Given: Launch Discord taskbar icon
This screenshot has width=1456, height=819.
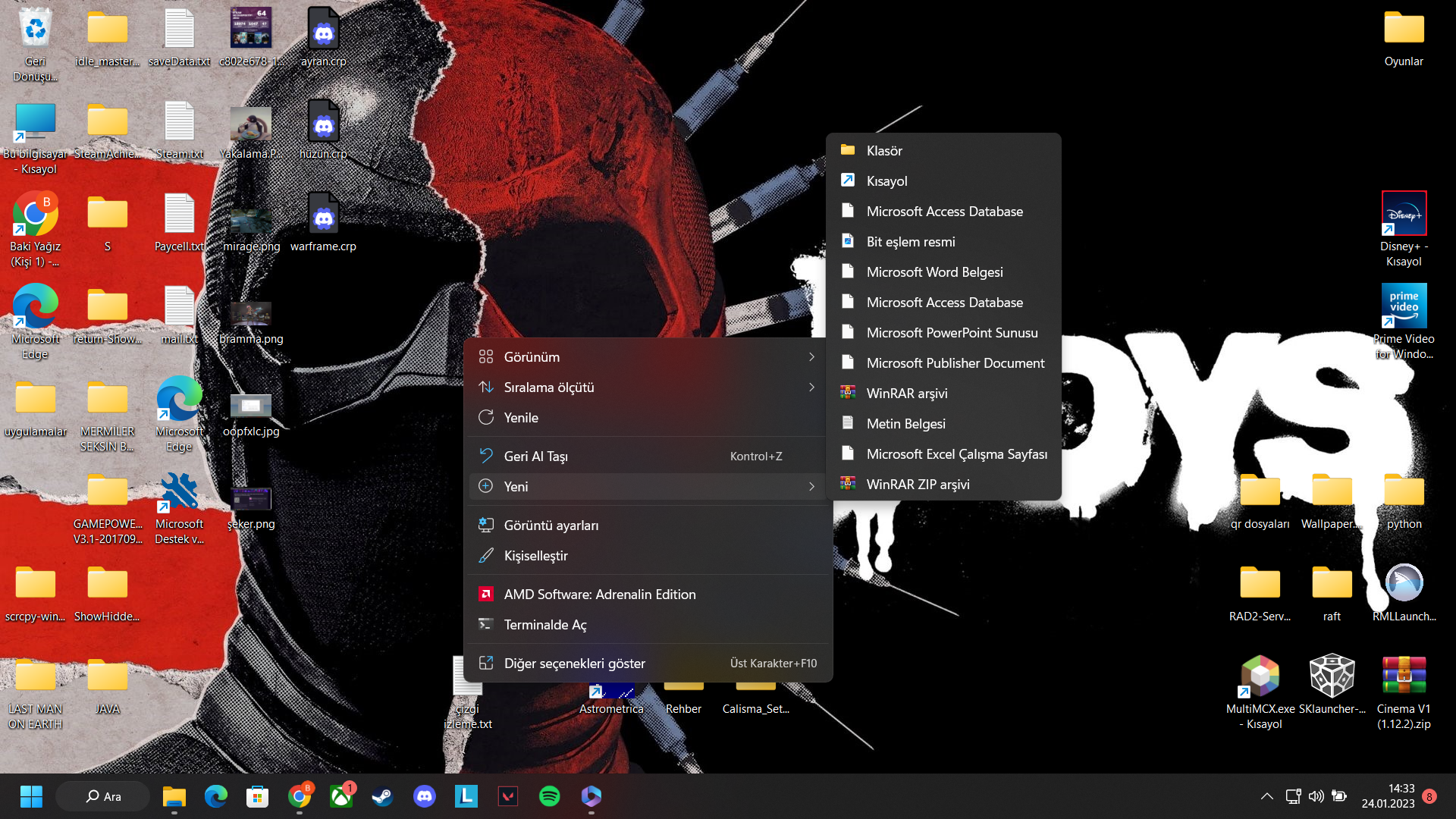Looking at the screenshot, I should tap(424, 796).
